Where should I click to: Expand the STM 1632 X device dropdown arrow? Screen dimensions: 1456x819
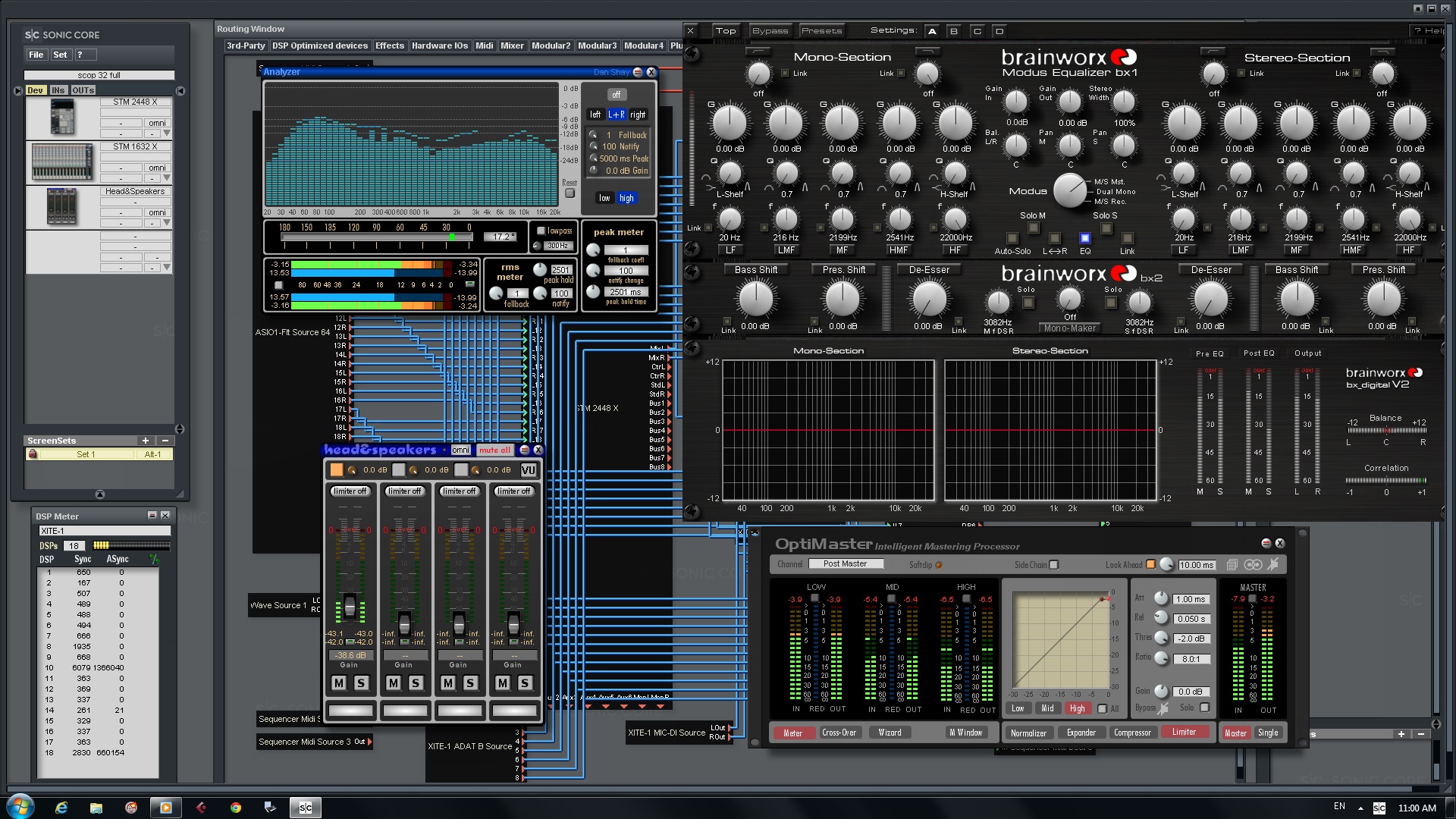167,178
